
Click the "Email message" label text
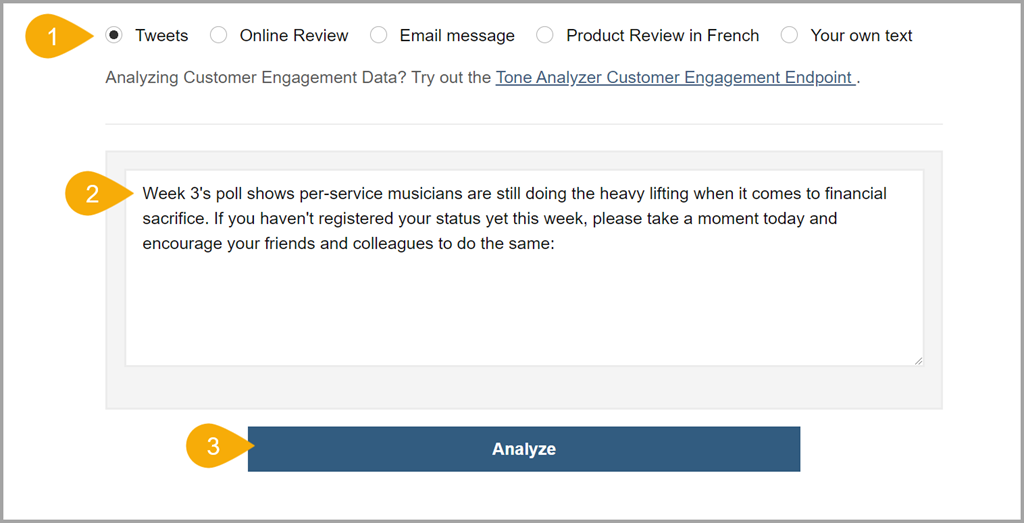(x=457, y=35)
